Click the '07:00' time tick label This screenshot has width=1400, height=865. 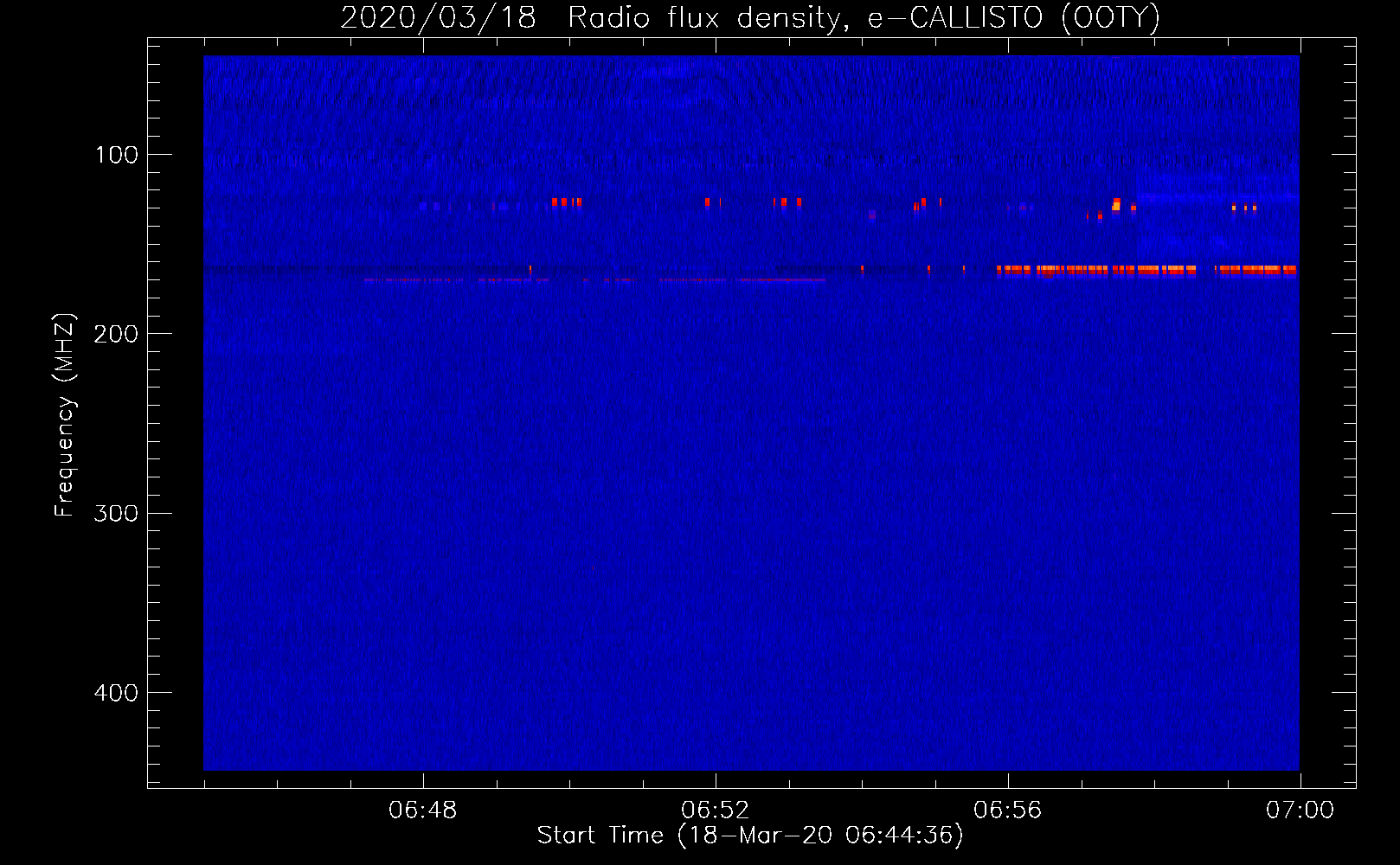tap(1300, 811)
